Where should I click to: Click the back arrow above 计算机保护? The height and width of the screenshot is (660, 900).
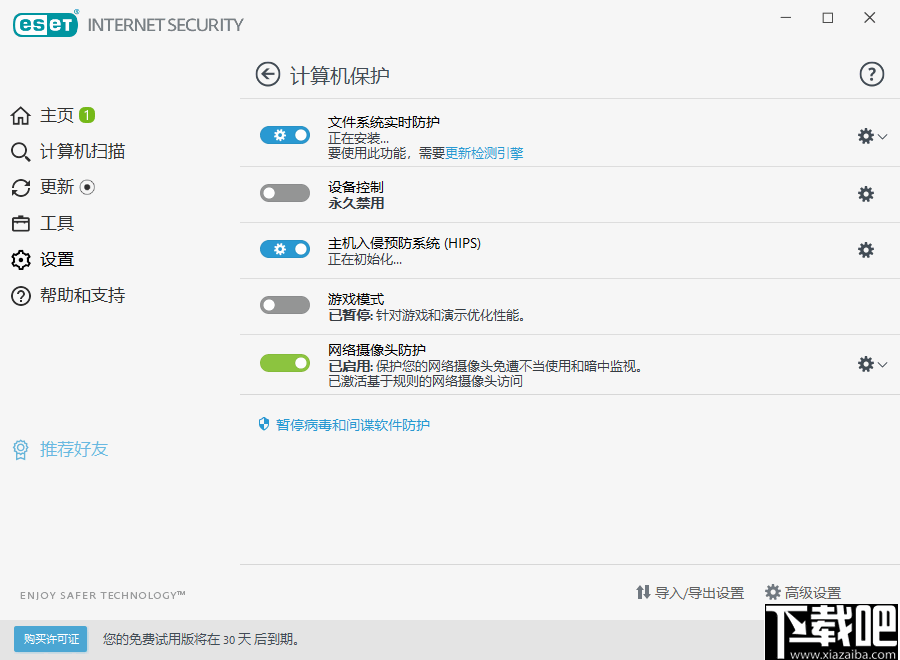tap(267, 74)
